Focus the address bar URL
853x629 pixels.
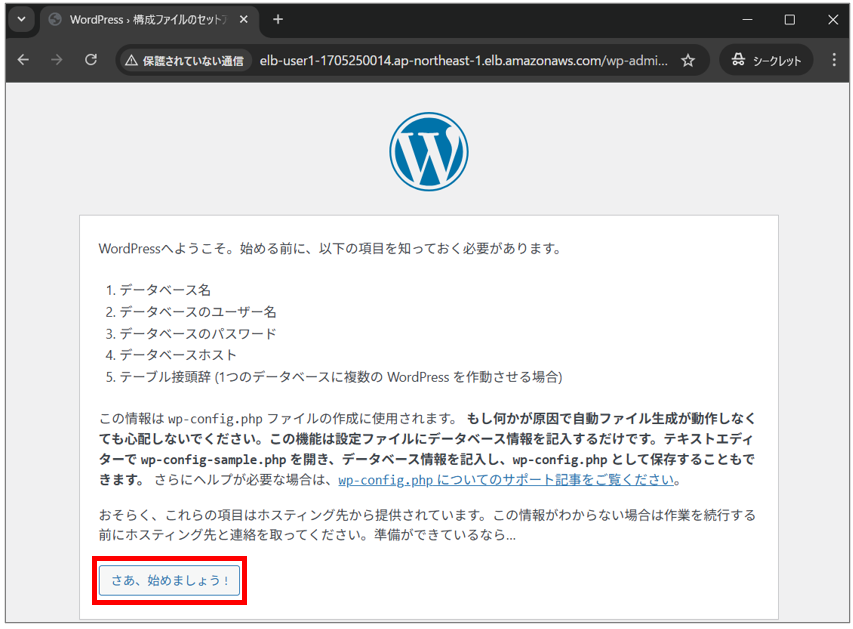click(463, 60)
